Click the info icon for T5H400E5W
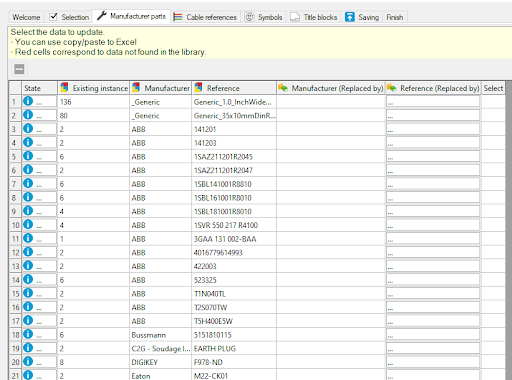 tap(28, 320)
